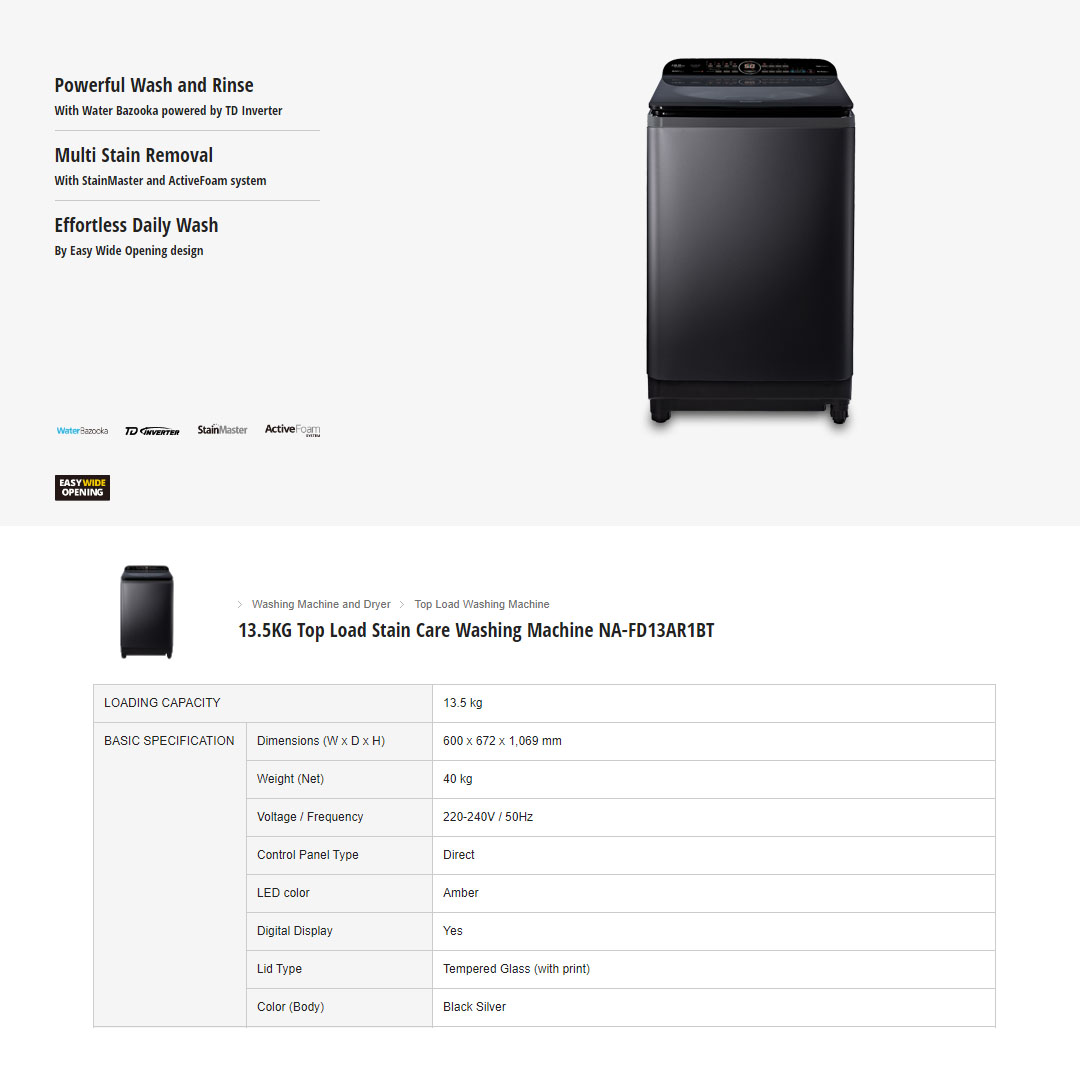Select the Multi Stain Removal heading
Screen dimensions: 1080x1080
pyautogui.click(x=134, y=156)
